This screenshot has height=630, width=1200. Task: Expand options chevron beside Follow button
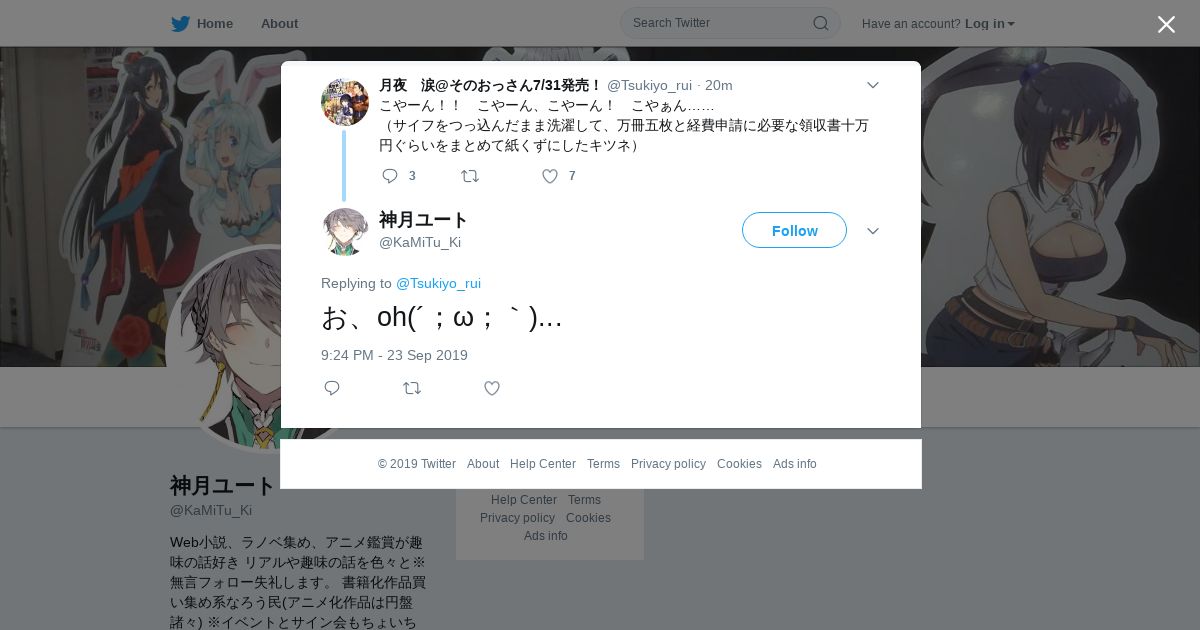click(x=873, y=231)
